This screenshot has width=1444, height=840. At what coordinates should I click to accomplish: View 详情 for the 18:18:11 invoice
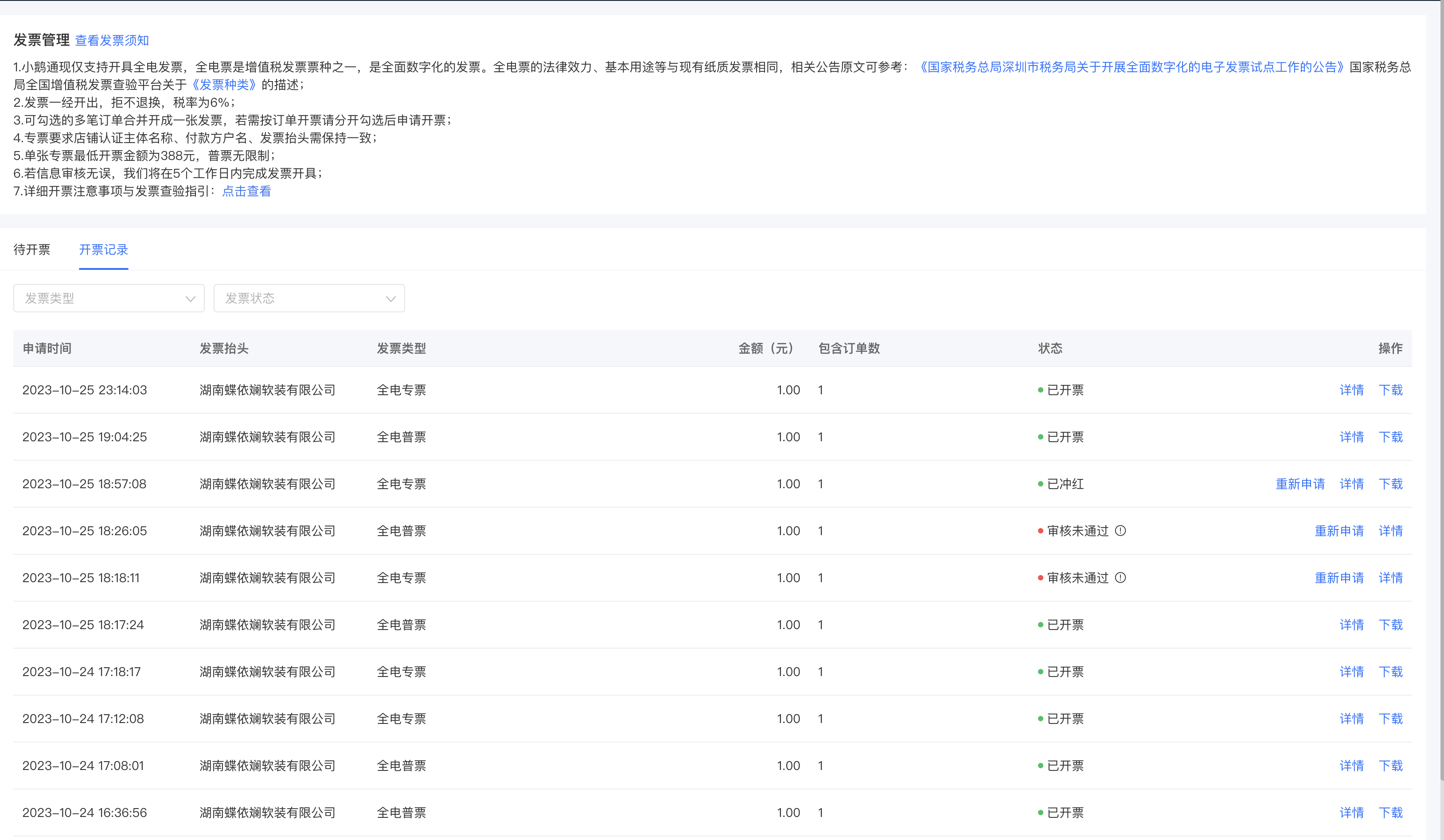1391,578
